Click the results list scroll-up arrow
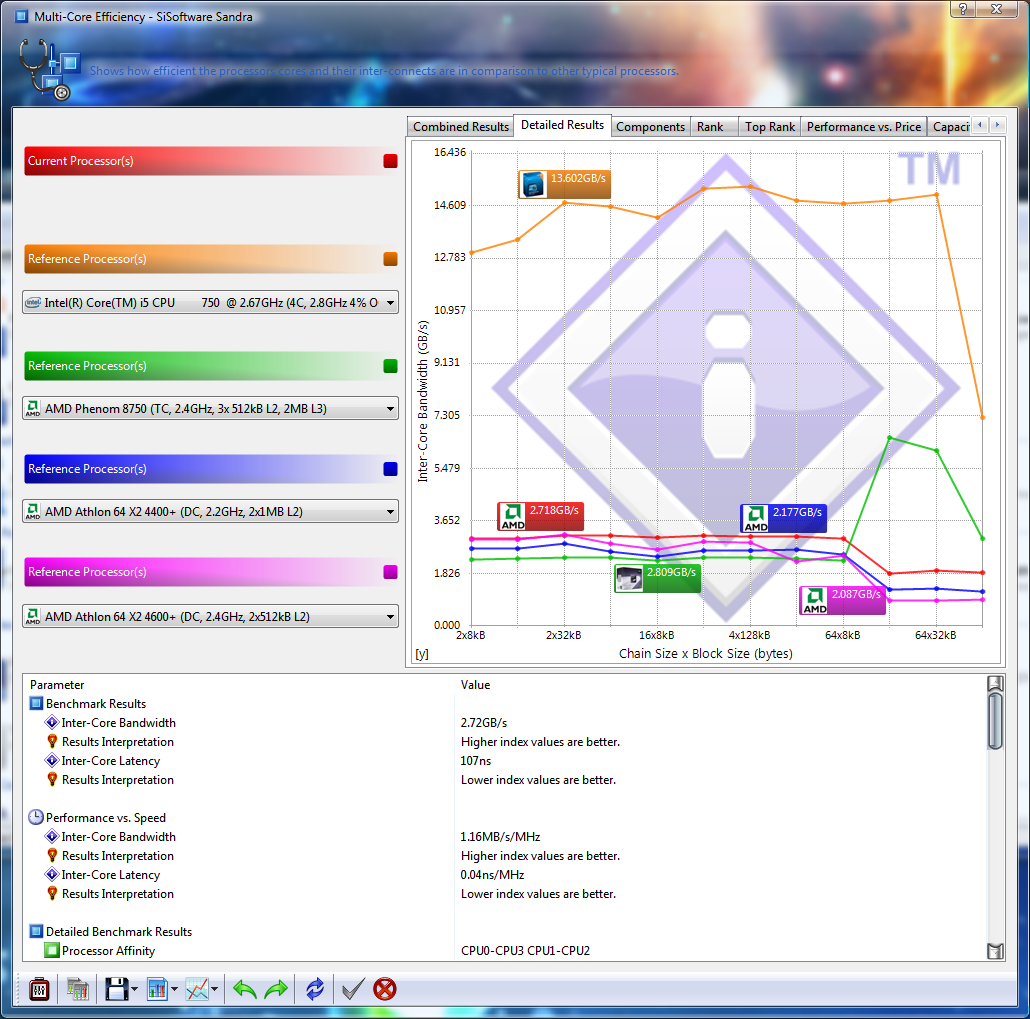1030x1019 pixels. coord(995,683)
